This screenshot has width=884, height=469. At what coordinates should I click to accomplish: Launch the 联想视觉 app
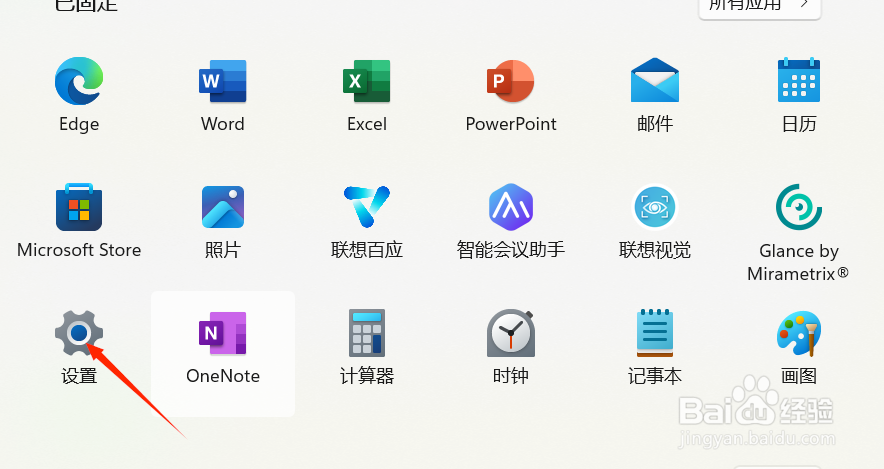click(655, 207)
